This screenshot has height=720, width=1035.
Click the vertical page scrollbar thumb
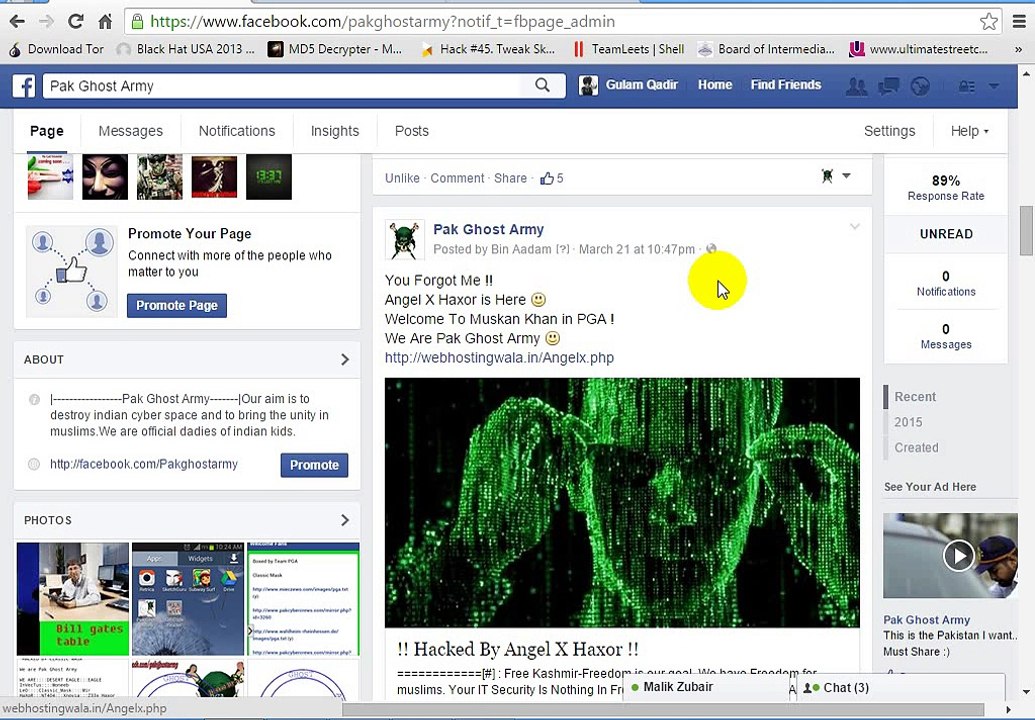[1026, 230]
